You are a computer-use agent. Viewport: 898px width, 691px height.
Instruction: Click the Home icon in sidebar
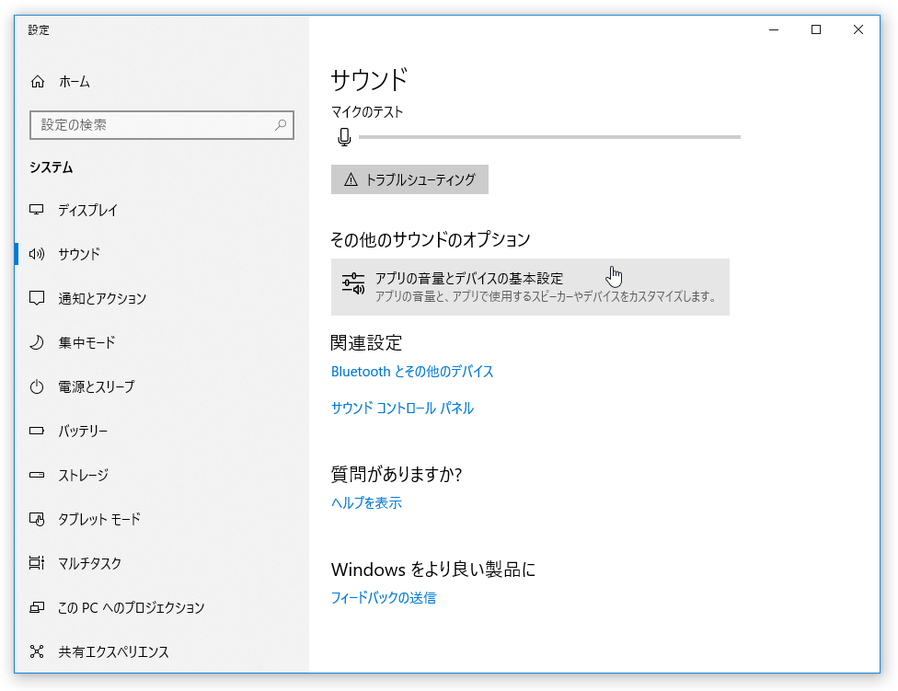[38, 82]
